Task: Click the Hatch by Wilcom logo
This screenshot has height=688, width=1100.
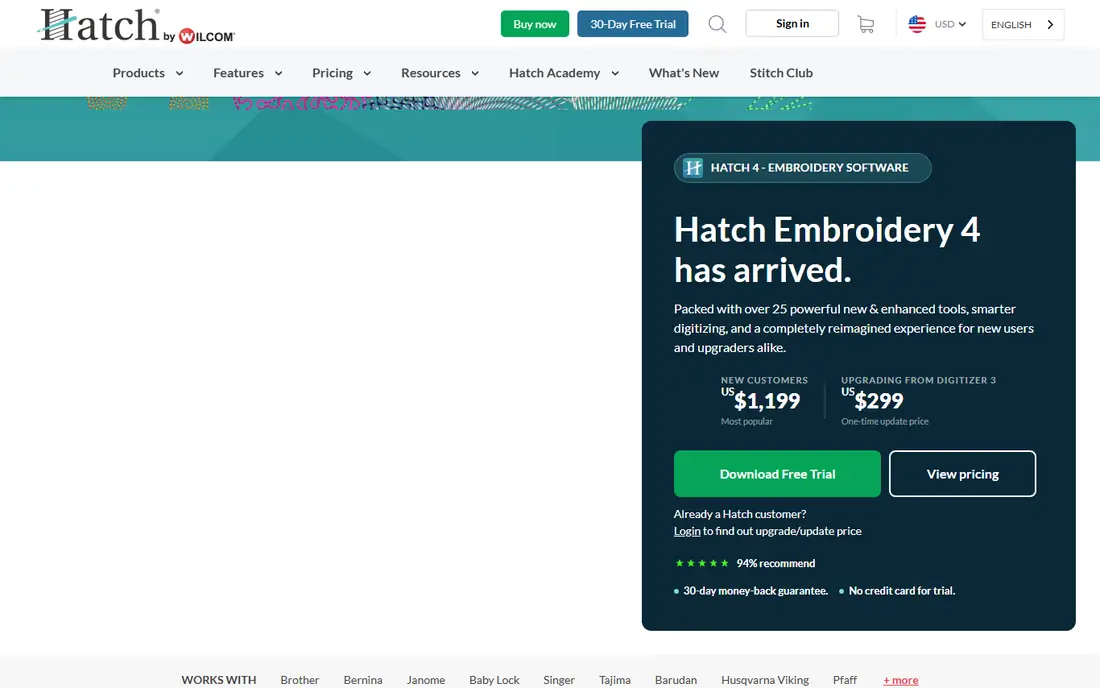Action: pyautogui.click(x=137, y=25)
